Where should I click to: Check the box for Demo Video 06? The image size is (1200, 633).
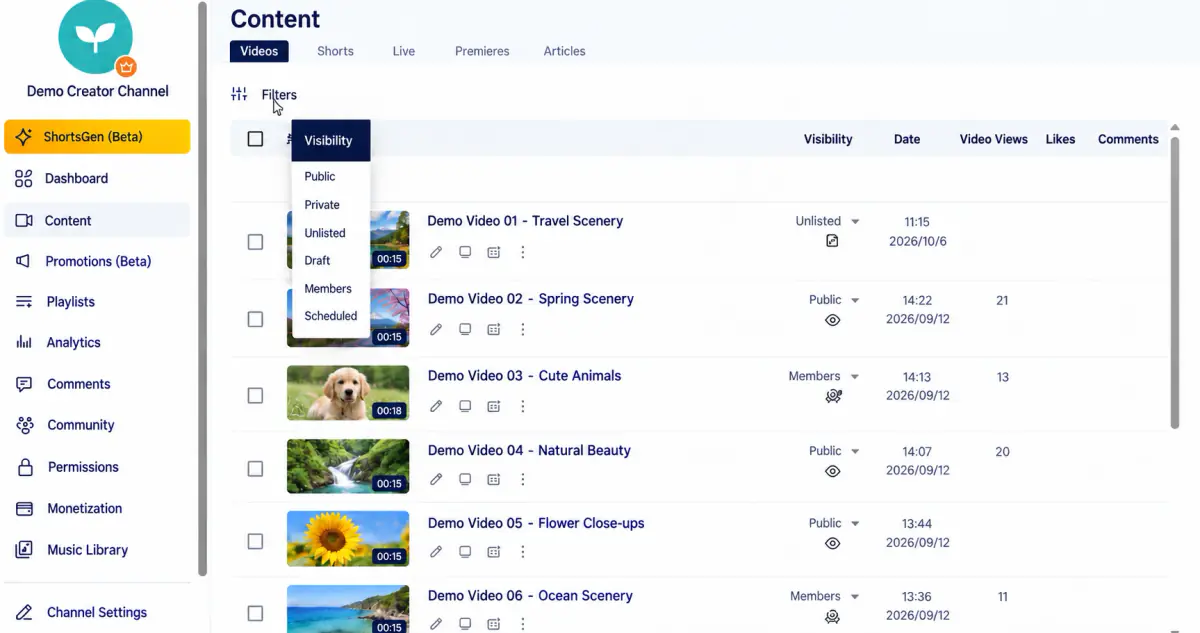tap(255, 613)
